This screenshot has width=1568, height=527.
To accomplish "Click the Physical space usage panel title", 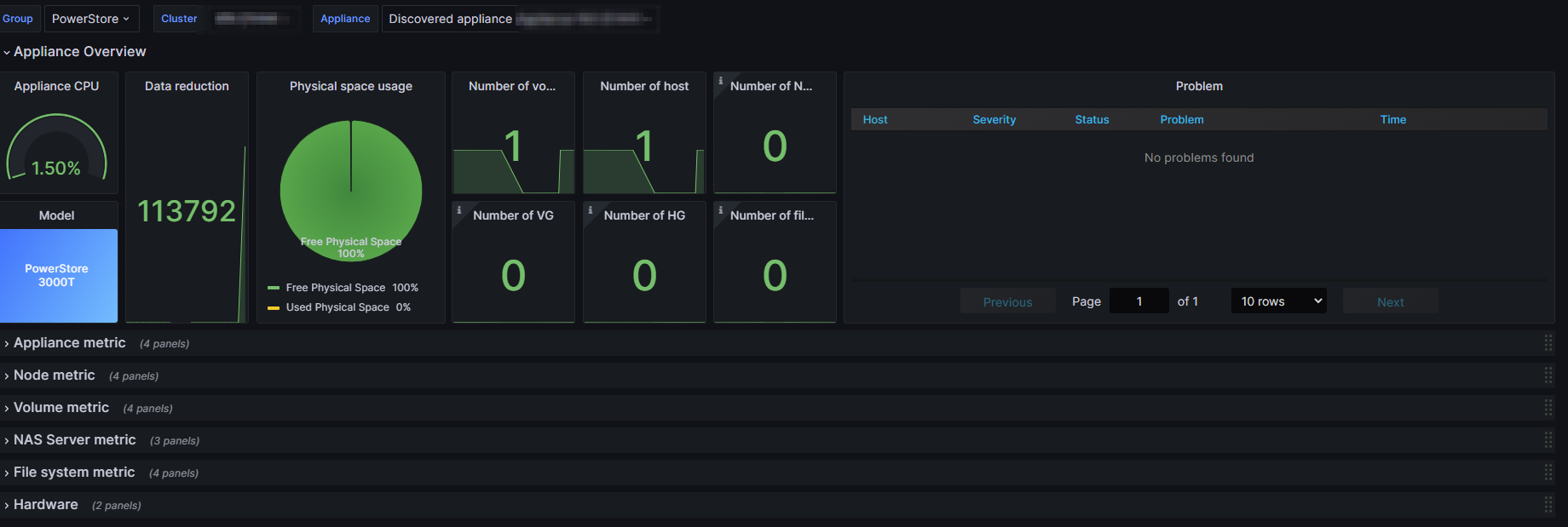I will click(351, 86).
